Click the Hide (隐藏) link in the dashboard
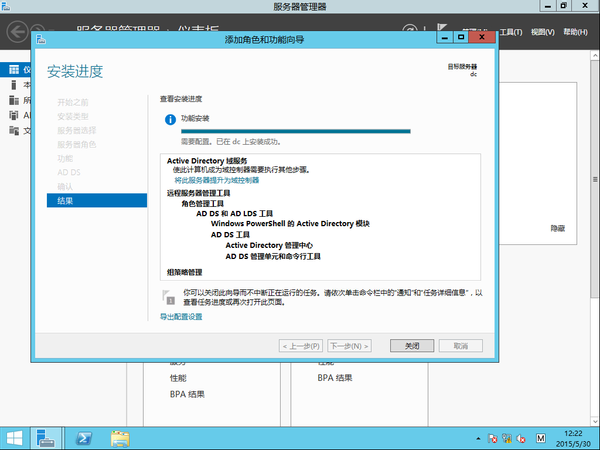The width and height of the screenshot is (600, 450). [x=558, y=228]
